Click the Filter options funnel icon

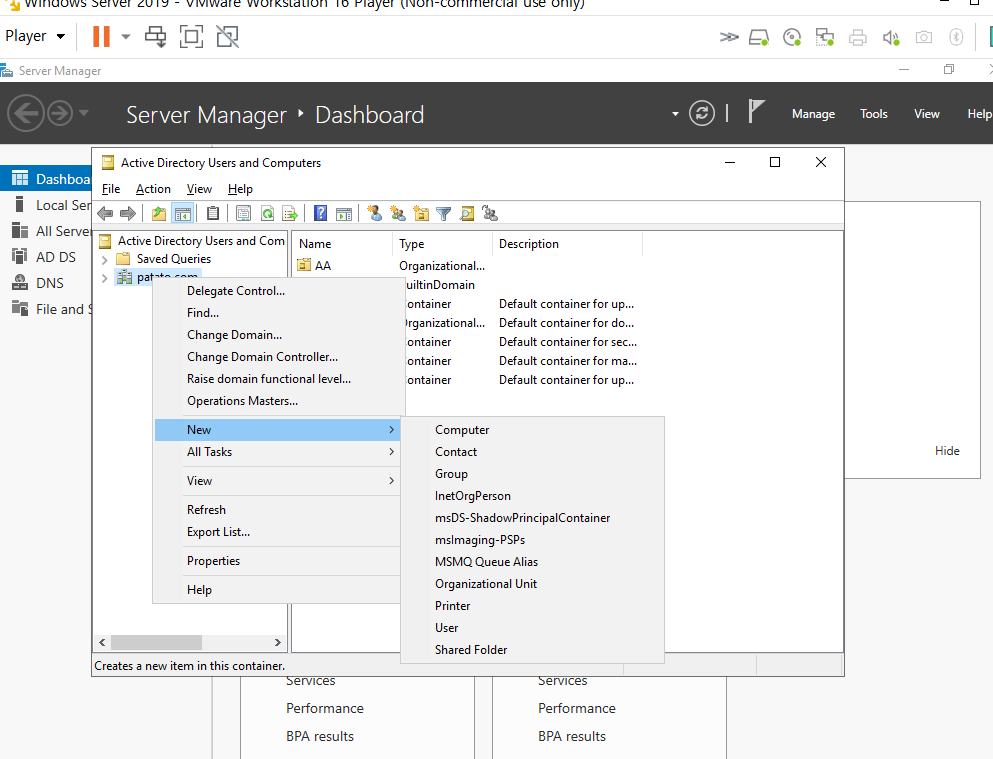(444, 214)
